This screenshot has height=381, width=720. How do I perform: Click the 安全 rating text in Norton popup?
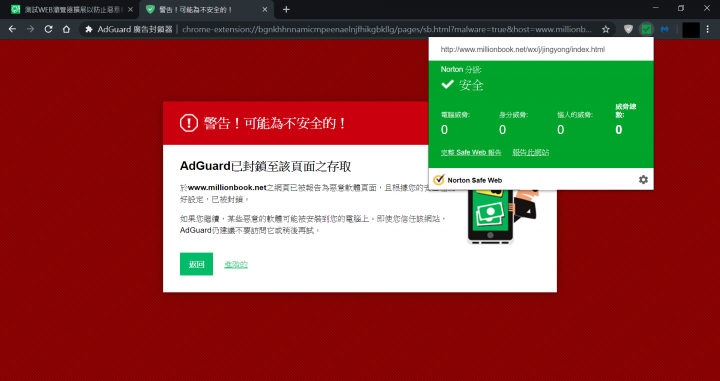[x=471, y=85]
